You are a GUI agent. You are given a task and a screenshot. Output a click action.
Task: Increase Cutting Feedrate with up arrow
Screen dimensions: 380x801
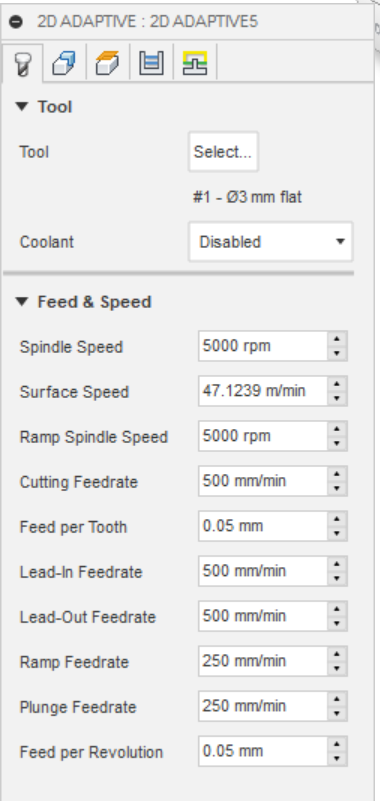pyautogui.click(x=337, y=474)
